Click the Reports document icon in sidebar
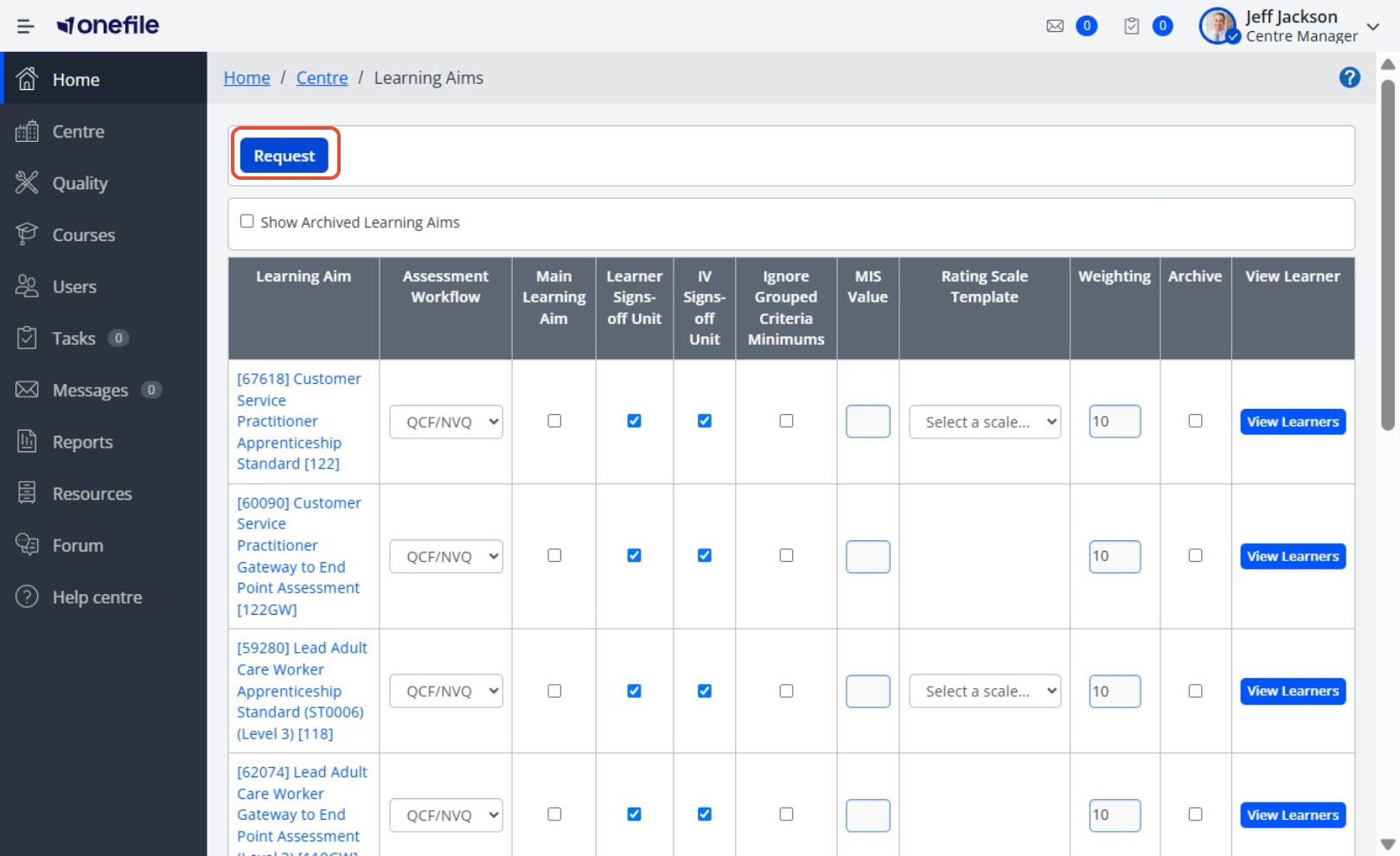 tap(27, 441)
